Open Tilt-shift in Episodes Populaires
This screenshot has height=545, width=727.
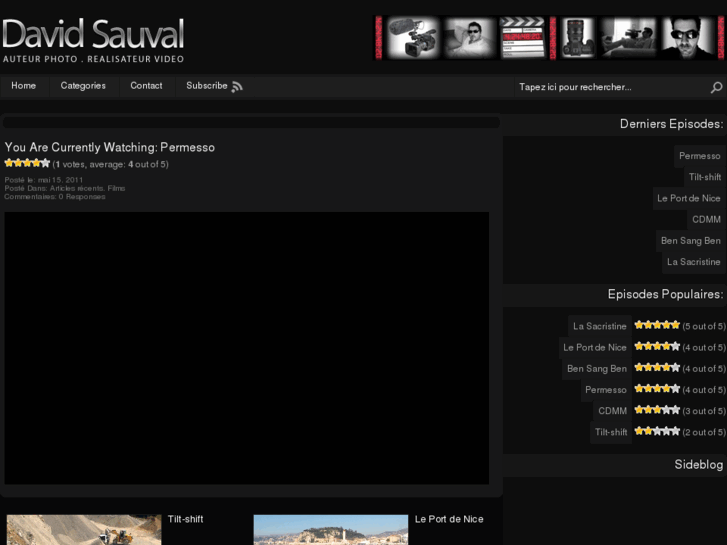click(x=611, y=432)
